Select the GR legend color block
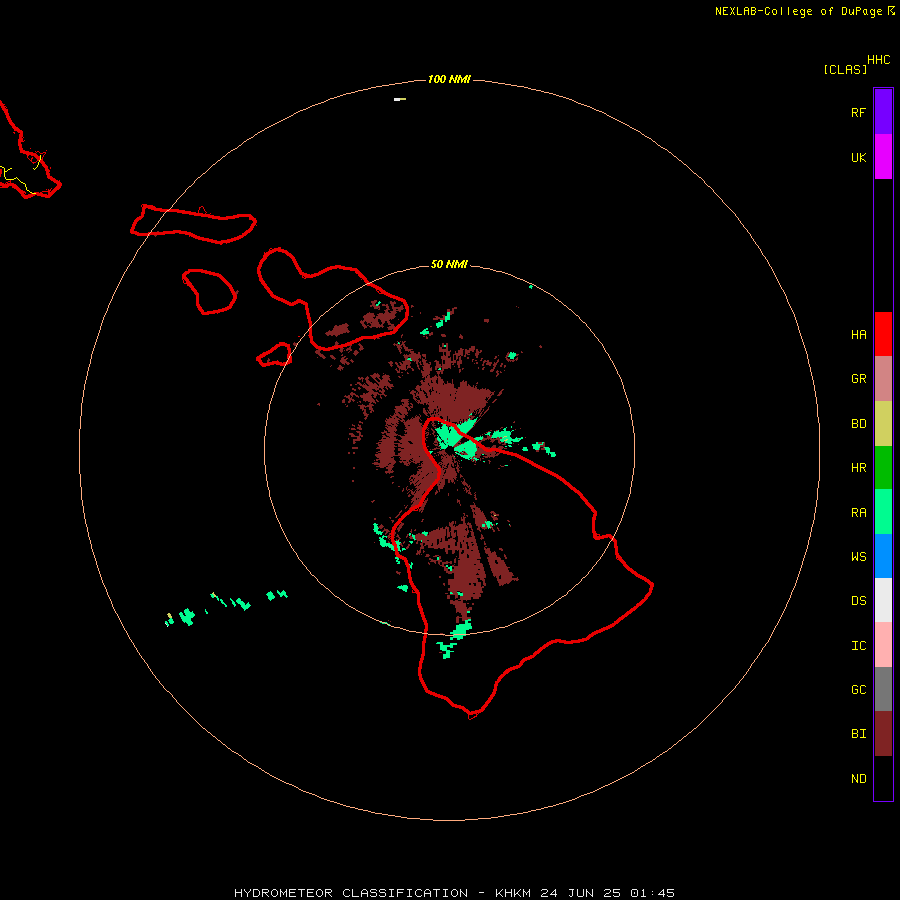 [883, 379]
